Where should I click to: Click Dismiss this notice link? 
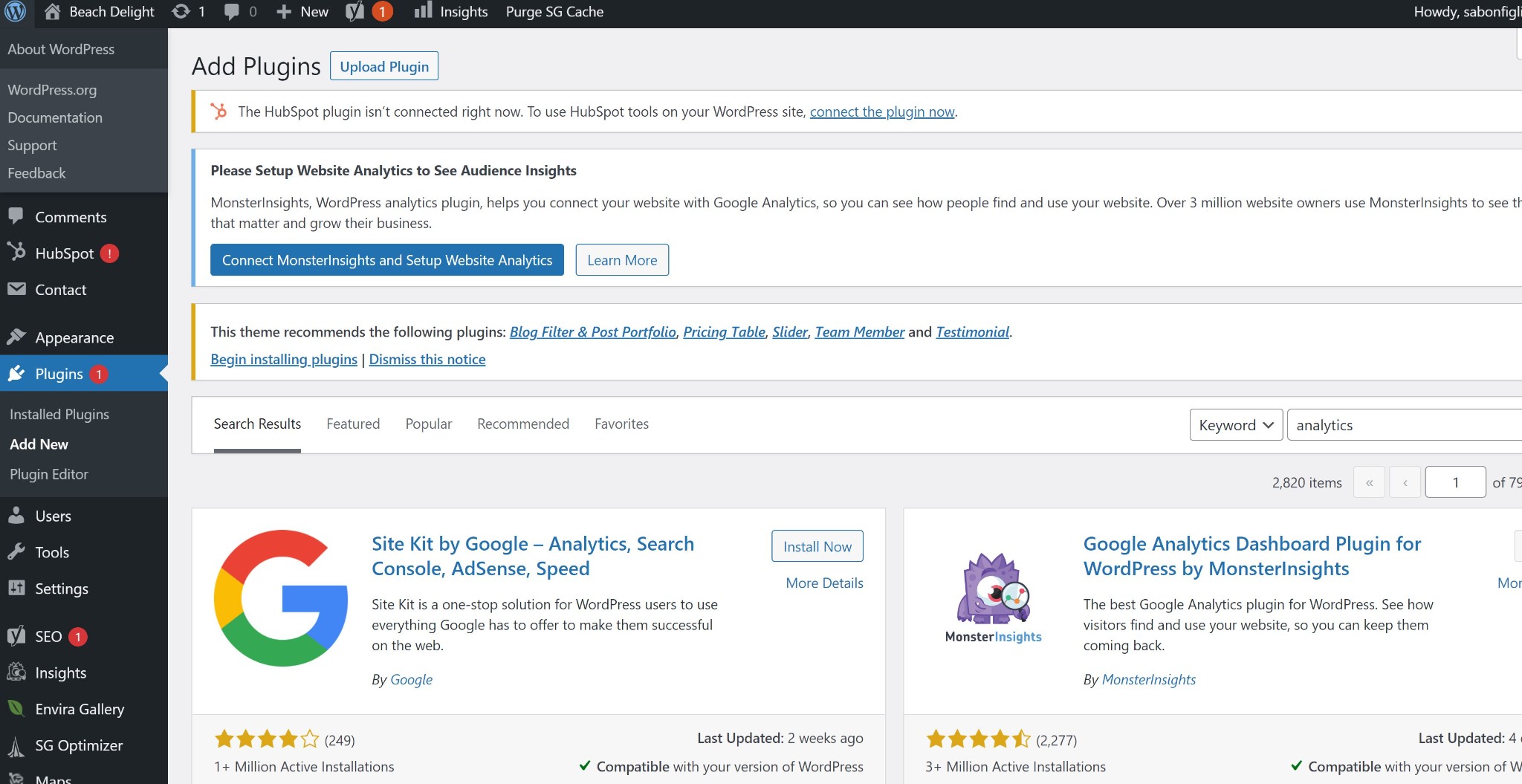pyautogui.click(x=427, y=359)
